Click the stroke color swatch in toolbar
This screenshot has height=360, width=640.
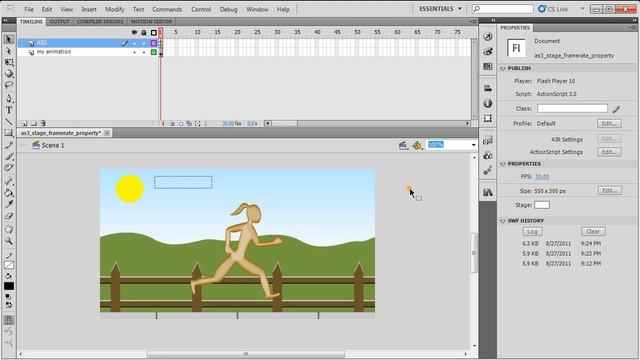coord(9,265)
